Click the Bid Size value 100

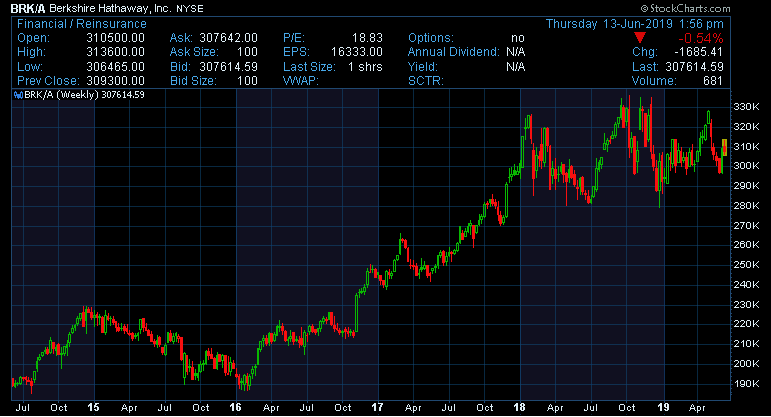point(247,81)
